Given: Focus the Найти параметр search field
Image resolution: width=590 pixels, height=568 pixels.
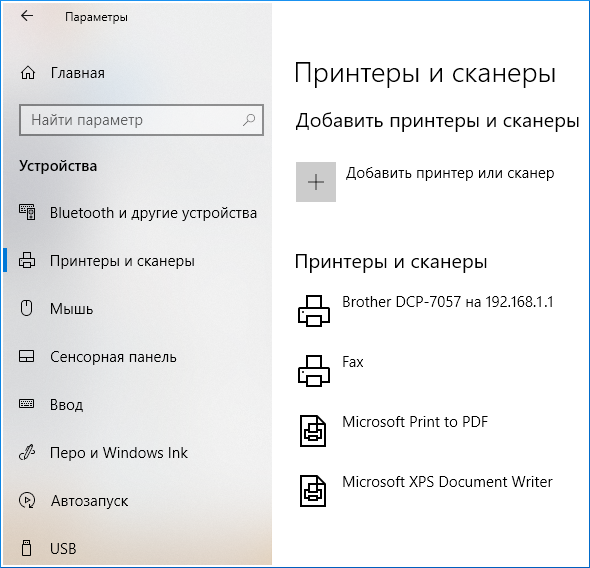Looking at the screenshot, I should (x=141, y=120).
